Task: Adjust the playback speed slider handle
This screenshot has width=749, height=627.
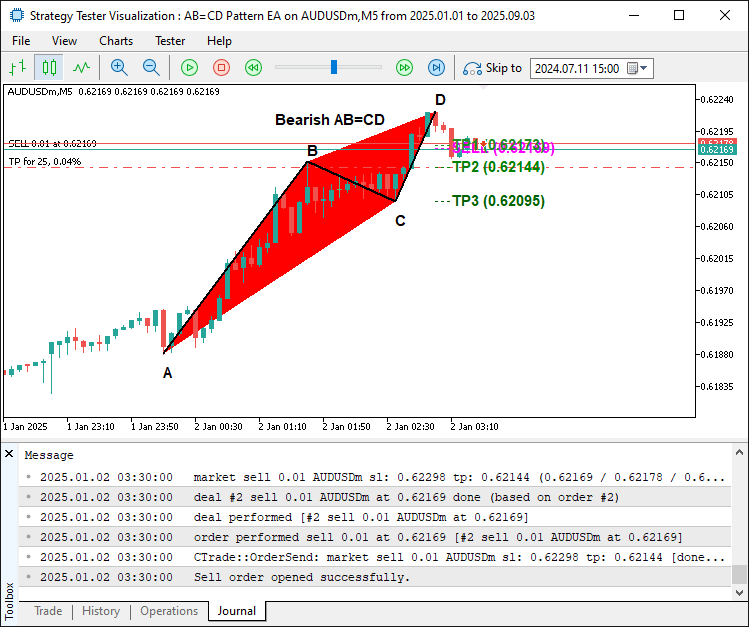Action: [x=334, y=67]
